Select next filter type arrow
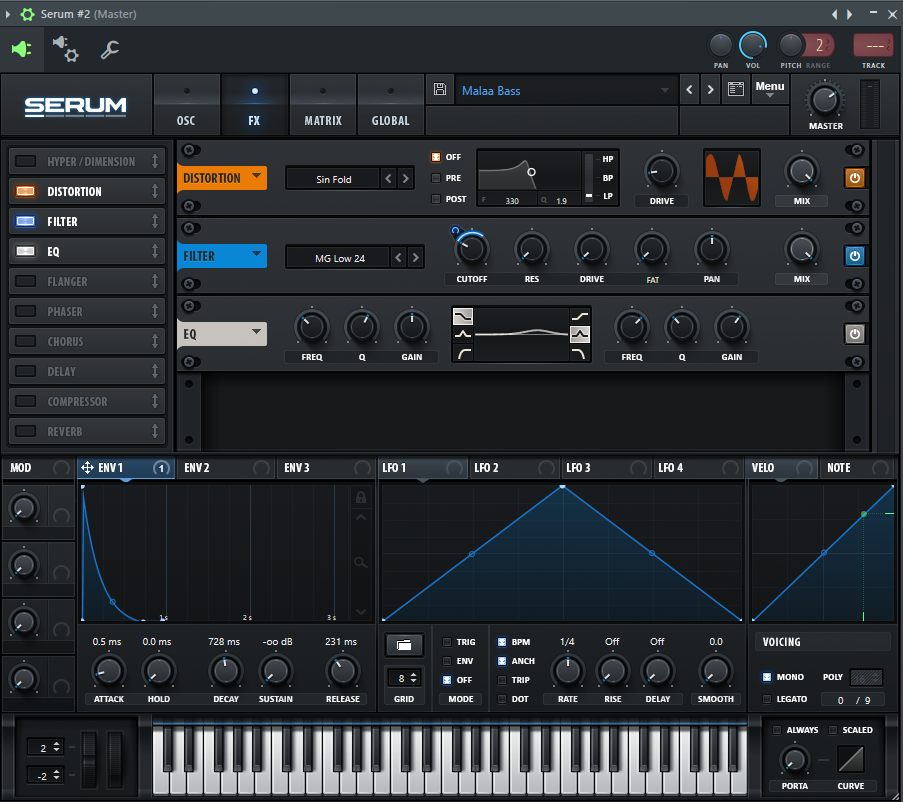 pos(415,258)
